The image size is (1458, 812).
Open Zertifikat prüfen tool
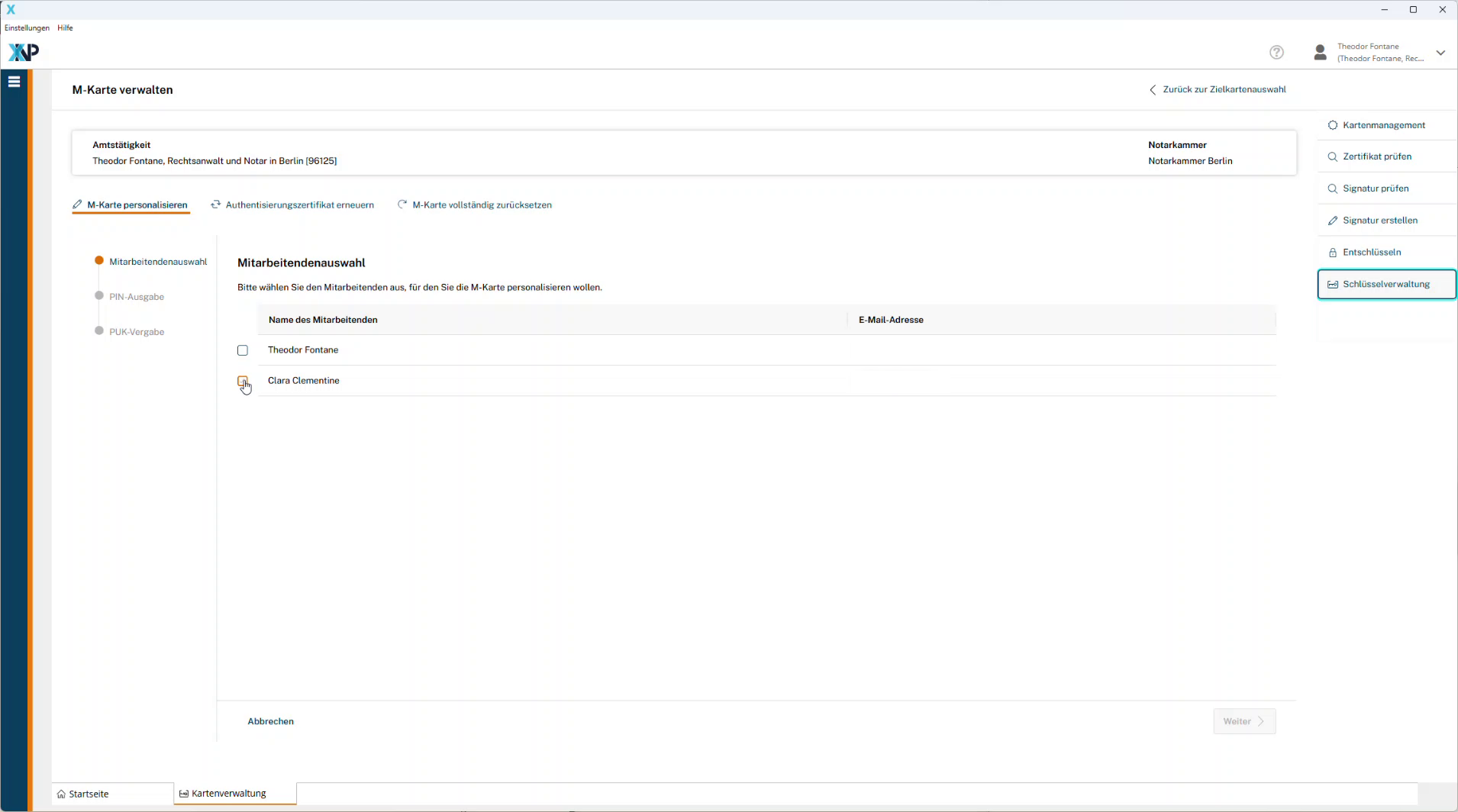pyautogui.click(x=1376, y=156)
